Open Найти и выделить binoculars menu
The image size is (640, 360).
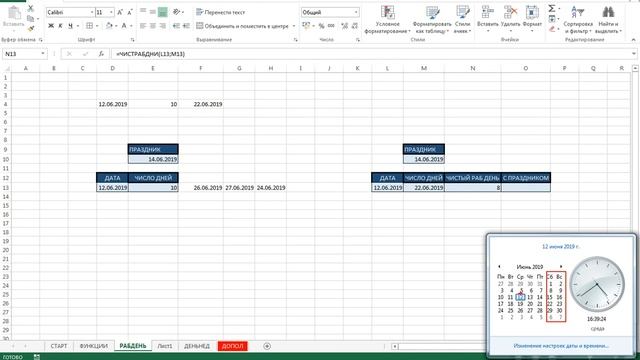(x=608, y=20)
